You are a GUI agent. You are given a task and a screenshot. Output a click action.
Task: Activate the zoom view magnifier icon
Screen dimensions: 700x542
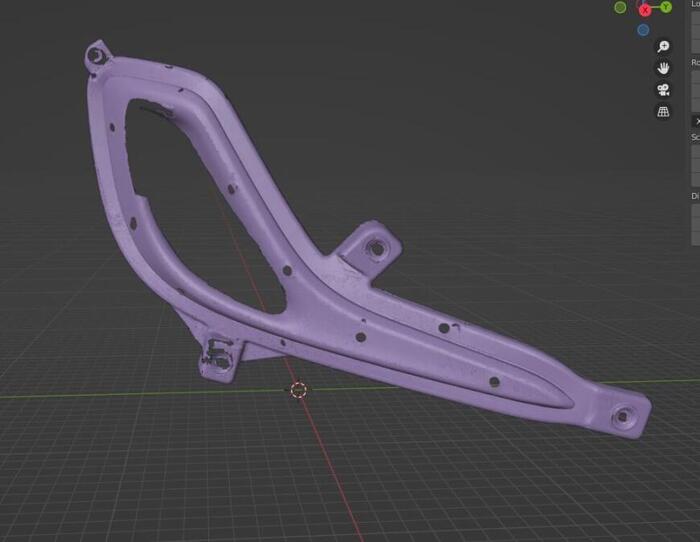pos(663,46)
